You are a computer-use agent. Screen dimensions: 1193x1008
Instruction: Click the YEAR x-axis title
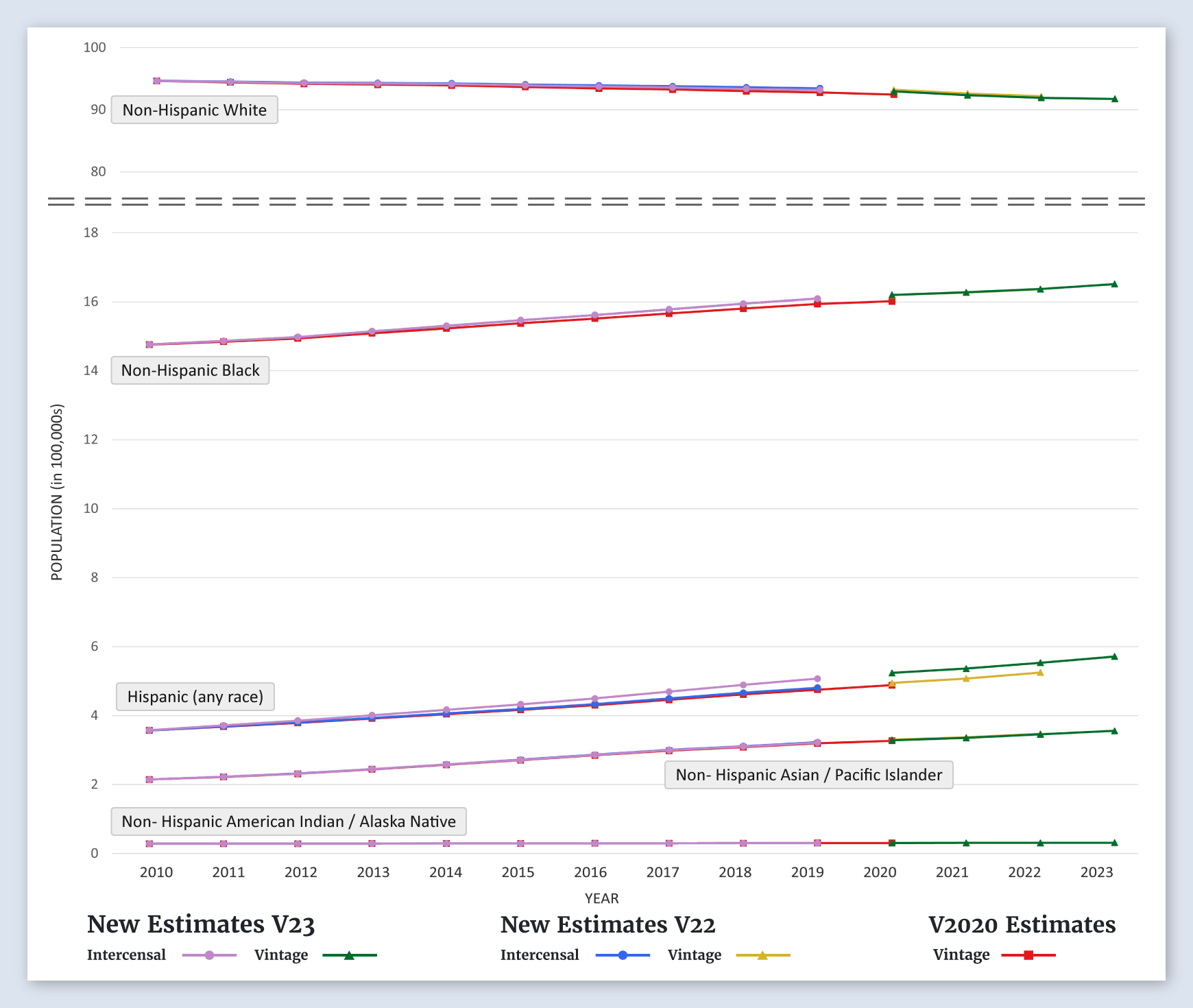(601, 898)
